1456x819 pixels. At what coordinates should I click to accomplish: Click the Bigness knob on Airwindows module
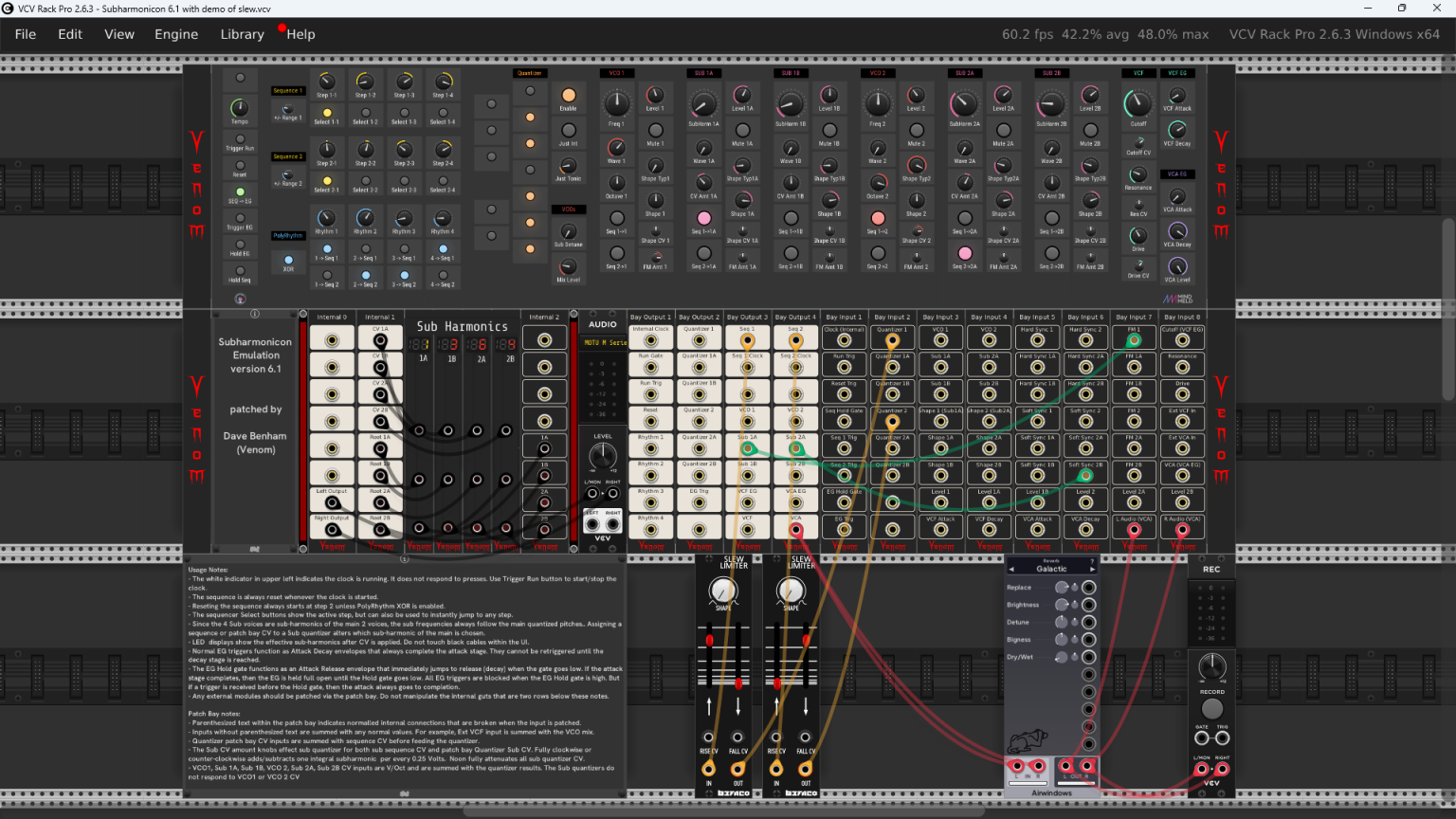point(1062,639)
